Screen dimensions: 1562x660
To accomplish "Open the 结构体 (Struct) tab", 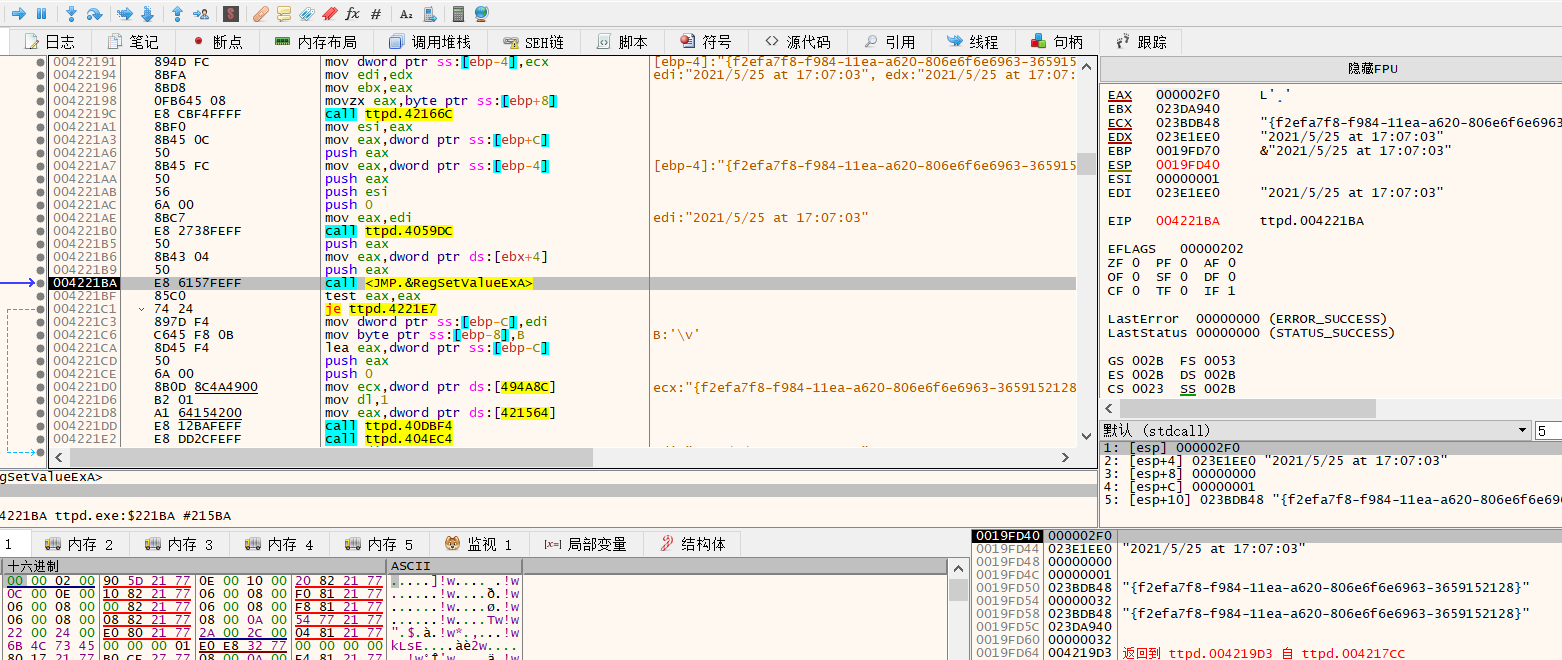I will (x=694, y=544).
